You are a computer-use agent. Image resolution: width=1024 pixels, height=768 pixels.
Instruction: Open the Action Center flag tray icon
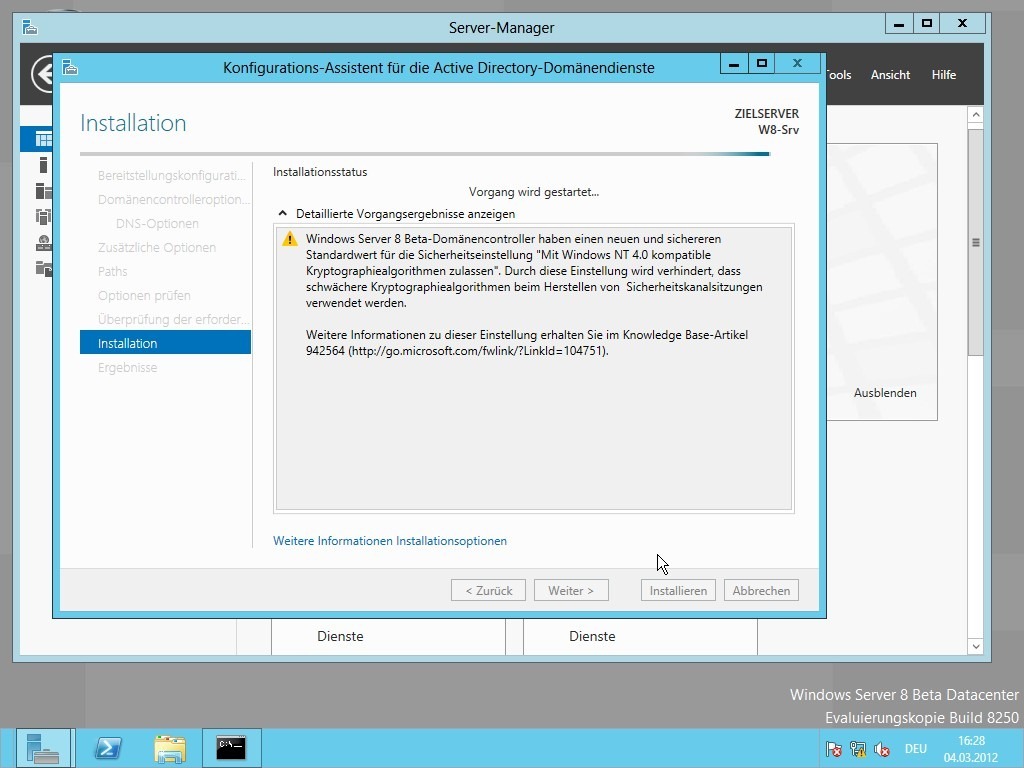pyautogui.click(x=833, y=749)
